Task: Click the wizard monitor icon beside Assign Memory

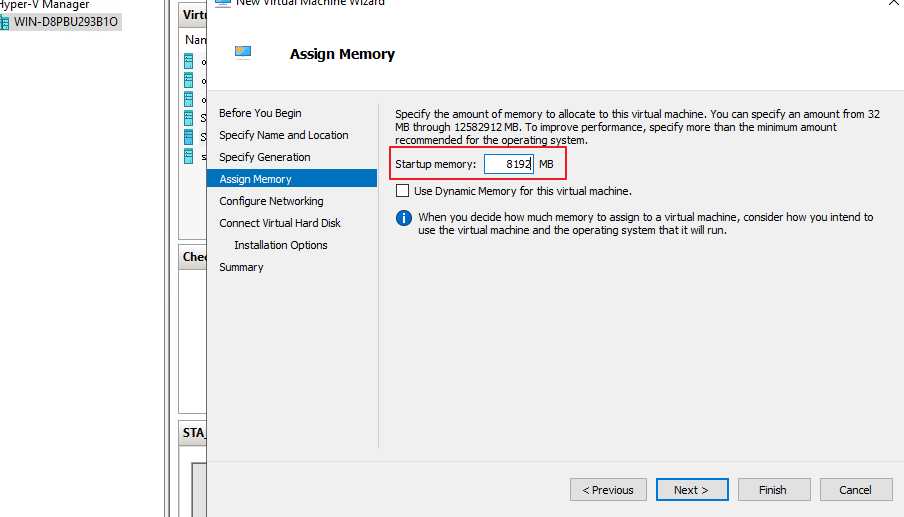Action: click(242, 53)
